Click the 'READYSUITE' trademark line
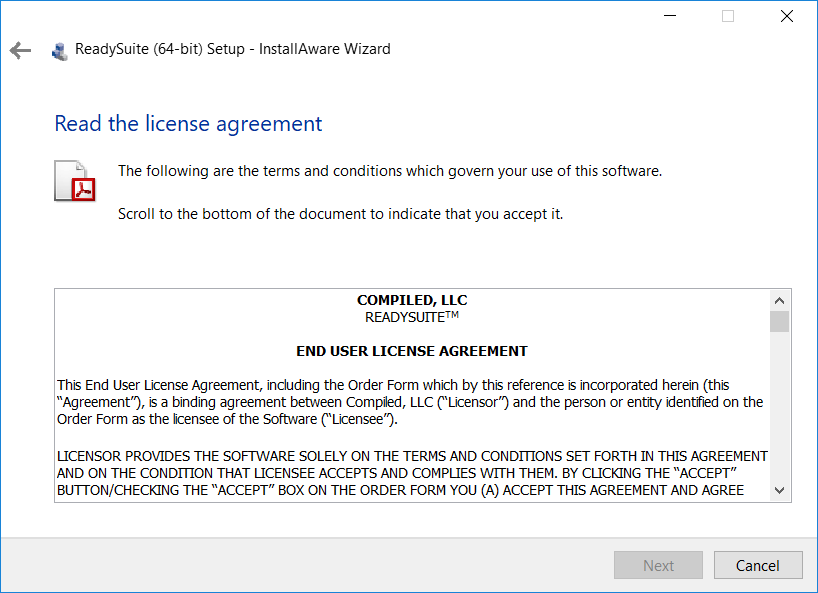 (x=412, y=317)
